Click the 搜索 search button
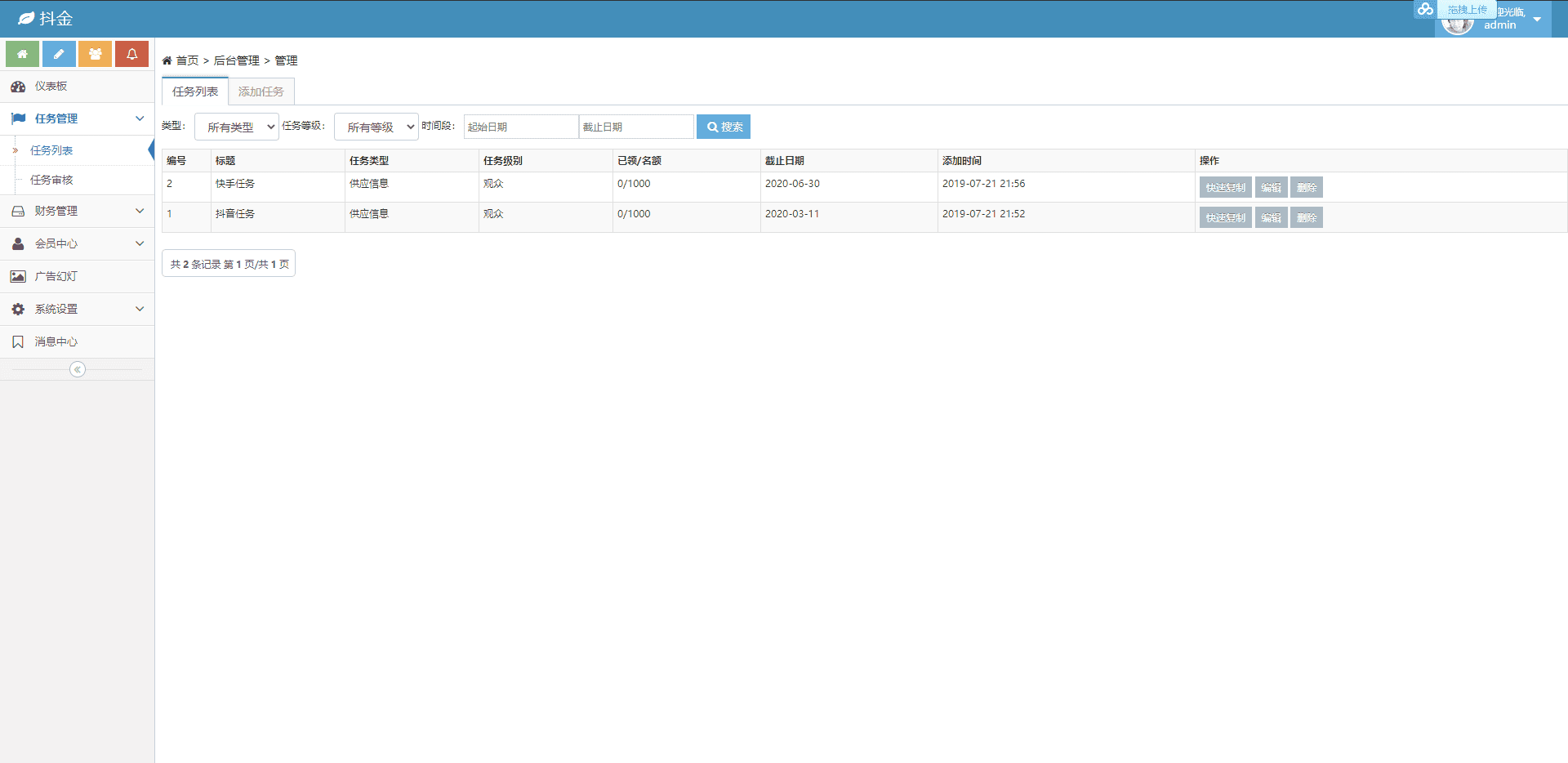 coord(724,127)
